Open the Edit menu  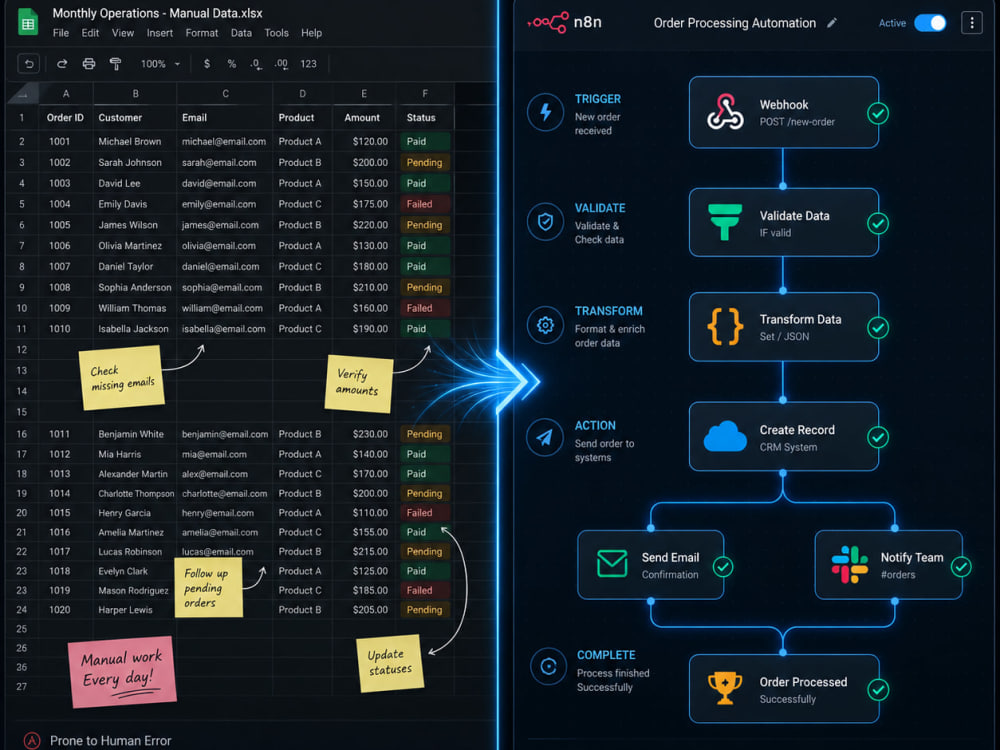point(90,33)
